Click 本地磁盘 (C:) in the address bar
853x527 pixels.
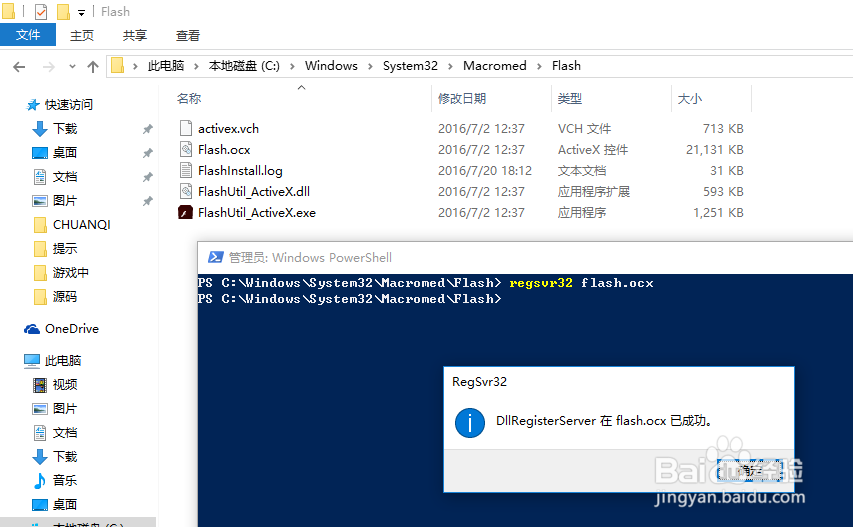pos(244,66)
